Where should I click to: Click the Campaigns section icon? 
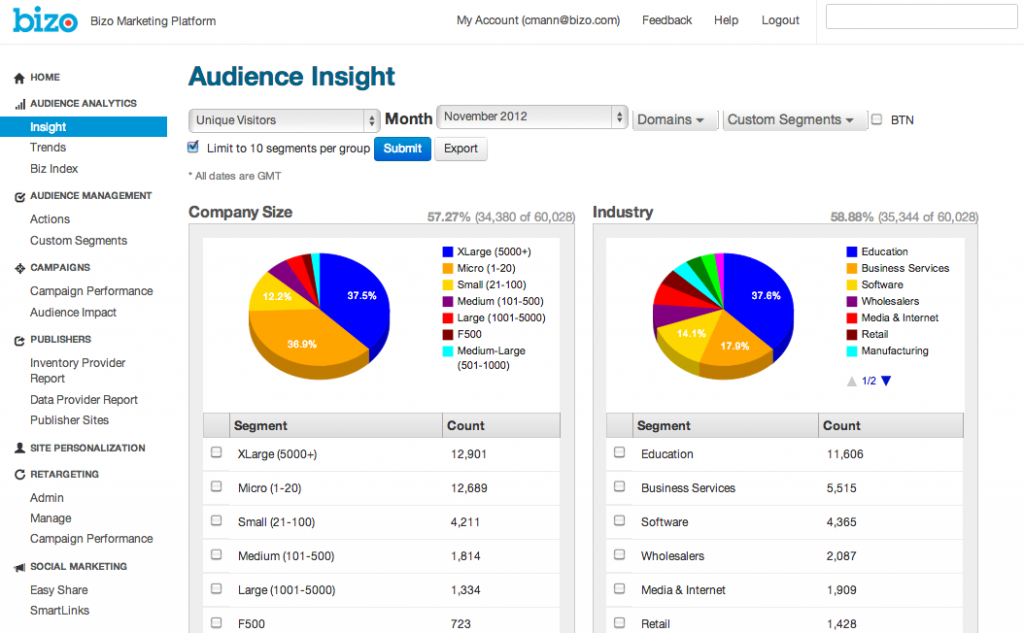20,268
